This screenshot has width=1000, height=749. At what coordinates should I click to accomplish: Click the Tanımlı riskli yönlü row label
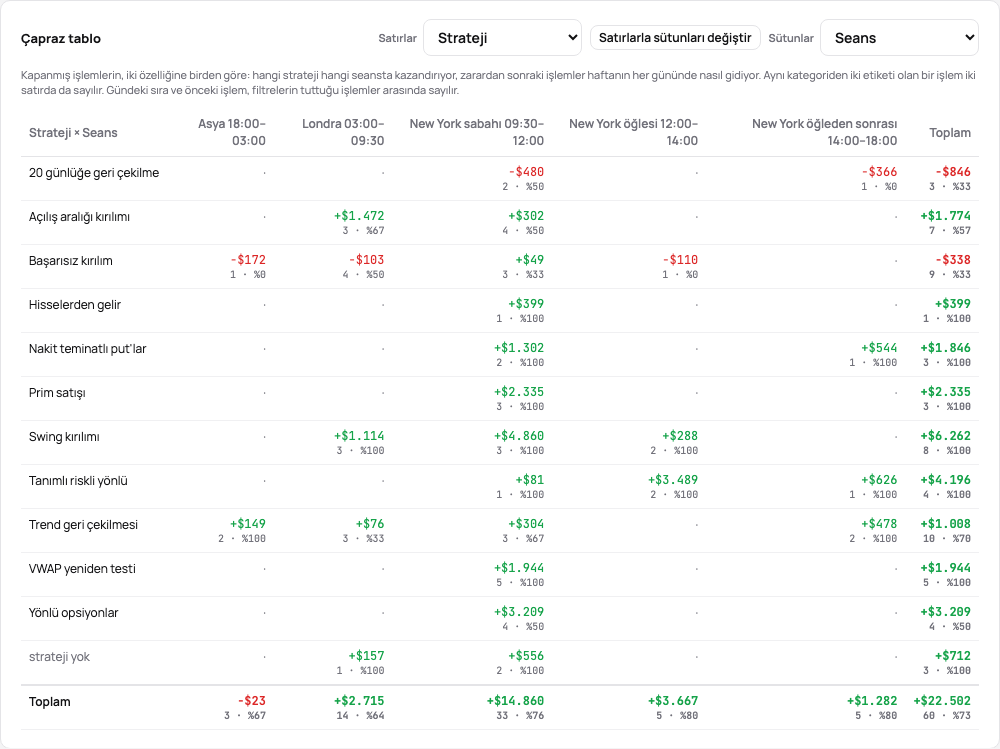(x=78, y=481)
